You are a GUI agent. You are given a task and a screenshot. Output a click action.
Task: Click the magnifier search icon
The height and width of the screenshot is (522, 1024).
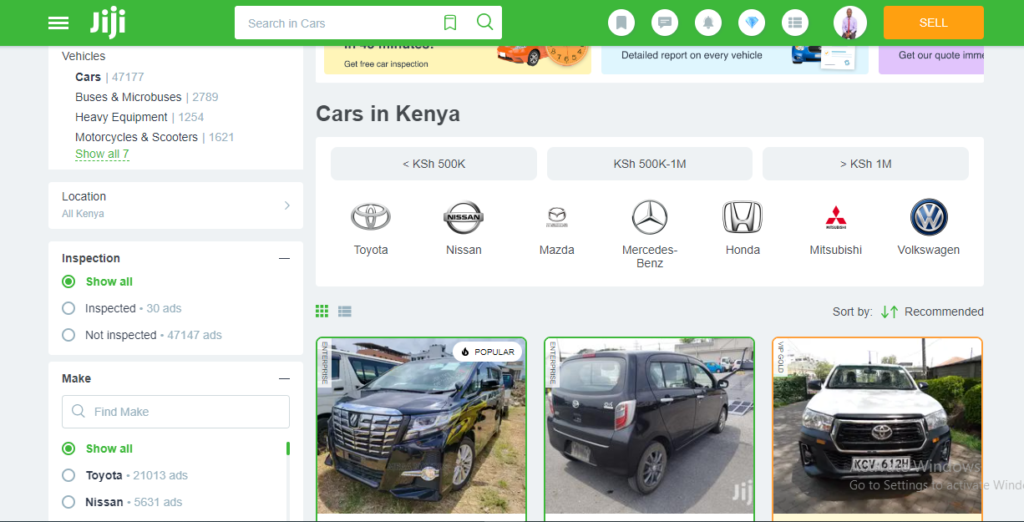tap(485, 22)
